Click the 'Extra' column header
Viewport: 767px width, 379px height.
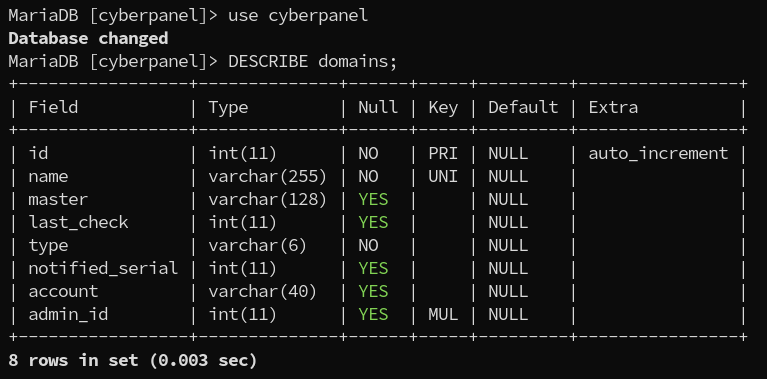pos(613,108)
